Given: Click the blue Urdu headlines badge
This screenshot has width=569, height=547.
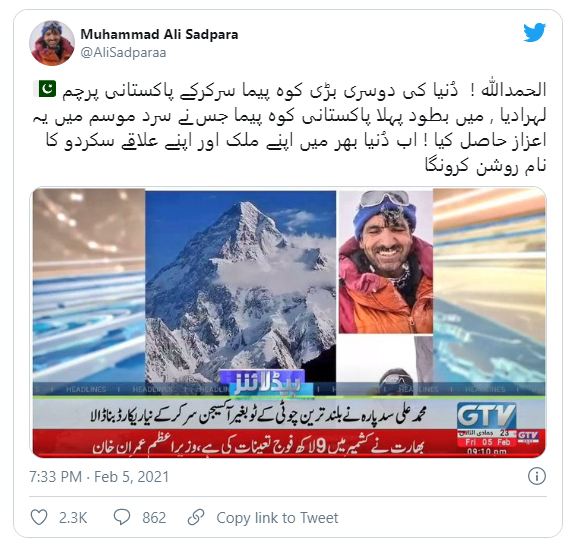Looking at the screenshot, I should pos(263,383).
